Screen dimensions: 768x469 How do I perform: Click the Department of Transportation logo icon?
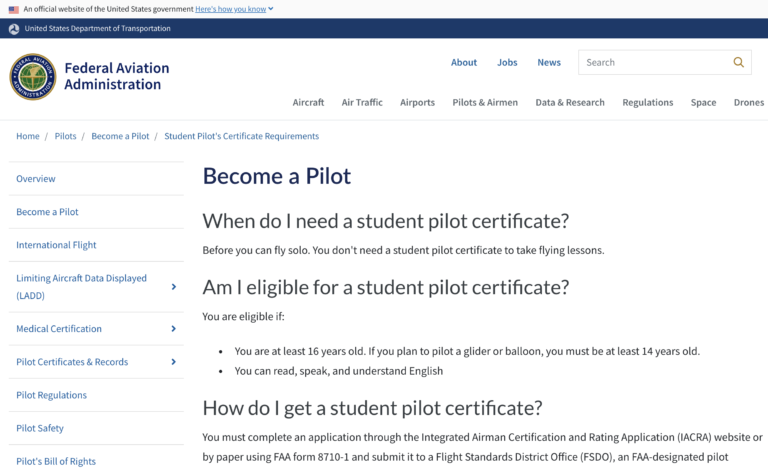(14, 29)
